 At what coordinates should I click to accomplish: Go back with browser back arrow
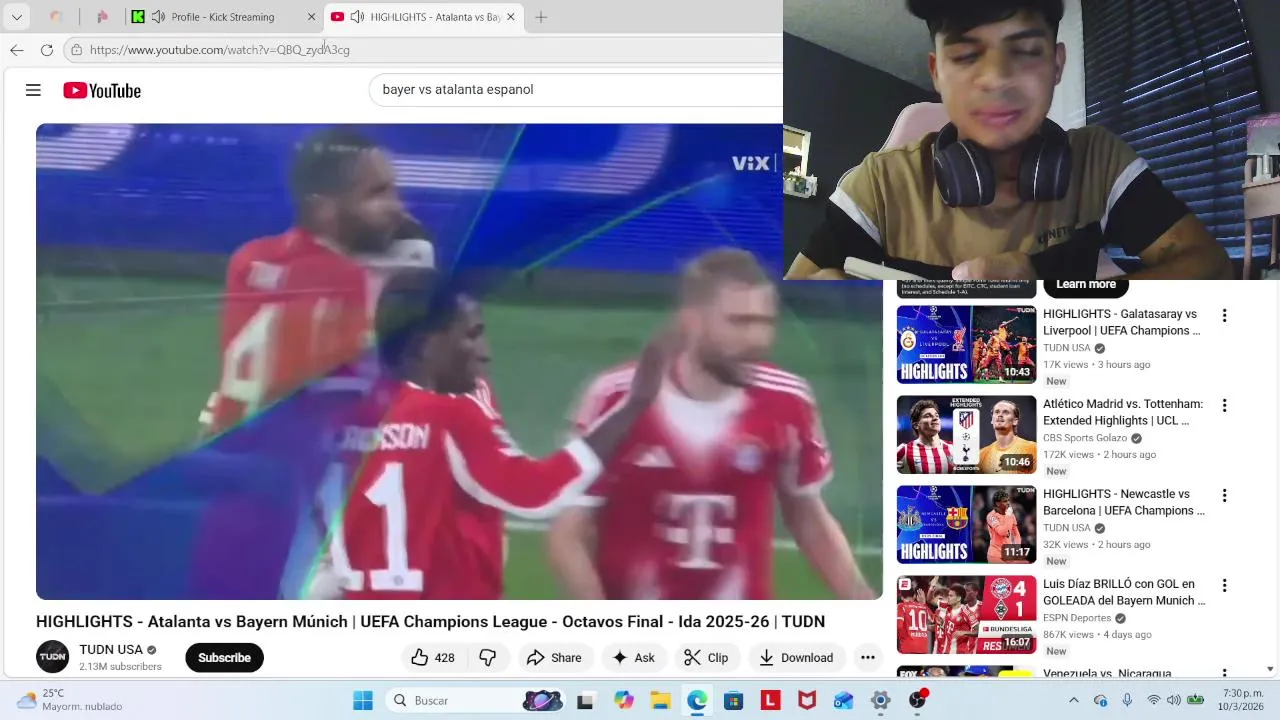pyautogui.click(x=17, y=50)
